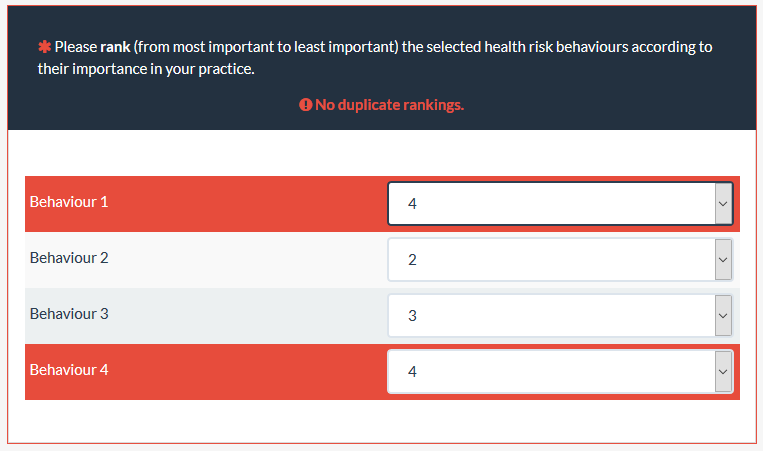This screenshot has height=451, width=763.
Task: Click the Behaviour 1 row label
Action: tap(69, 202)
